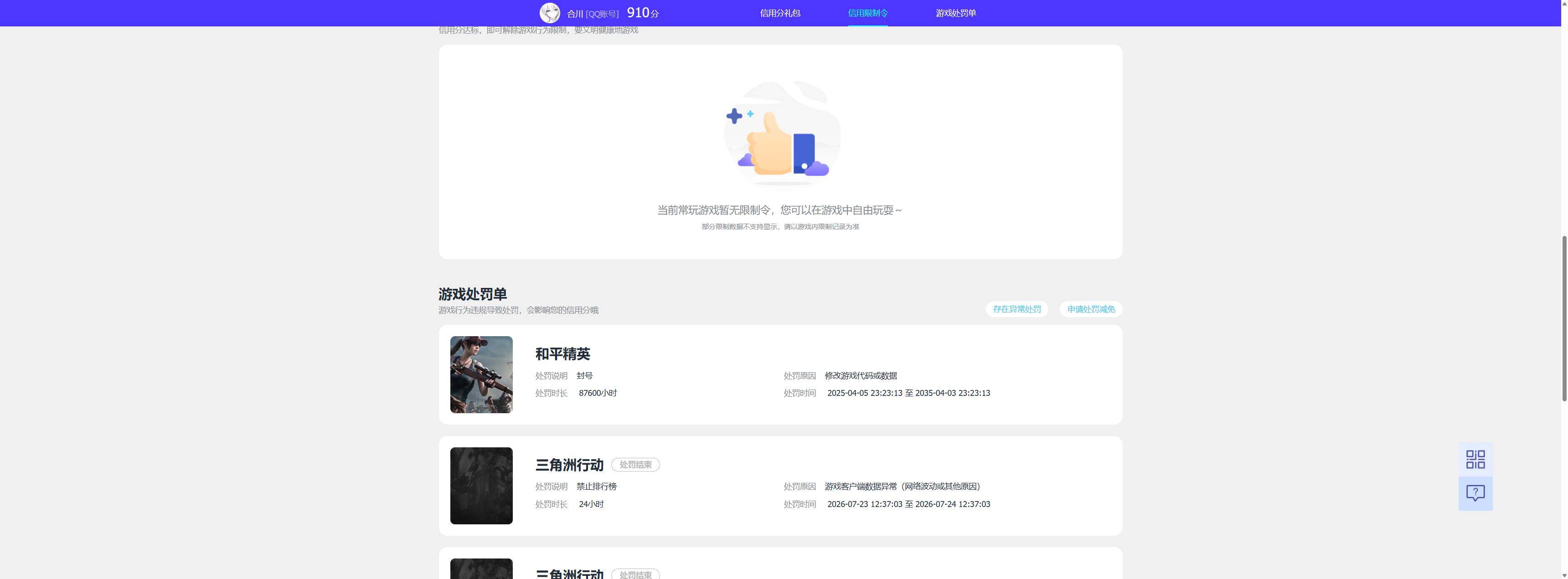Click the 游戏处罚单 section heading
The height and width of the screenshot is (579, 1568).
click(x=472, y=294)
